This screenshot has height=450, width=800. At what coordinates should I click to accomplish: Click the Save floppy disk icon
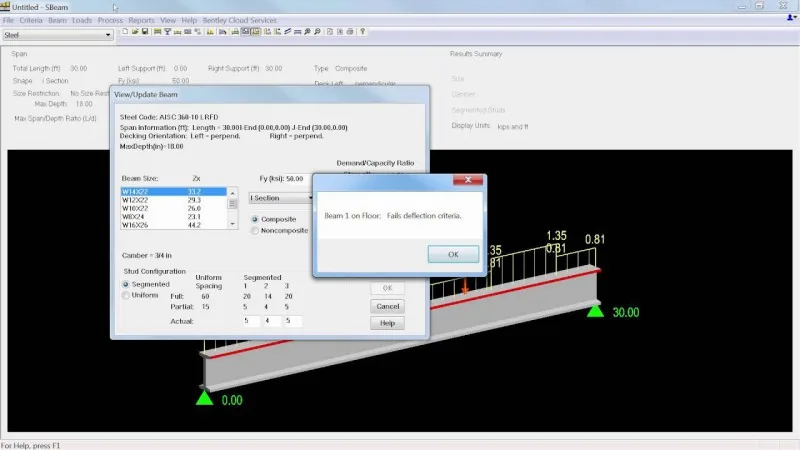pos(145,32)
